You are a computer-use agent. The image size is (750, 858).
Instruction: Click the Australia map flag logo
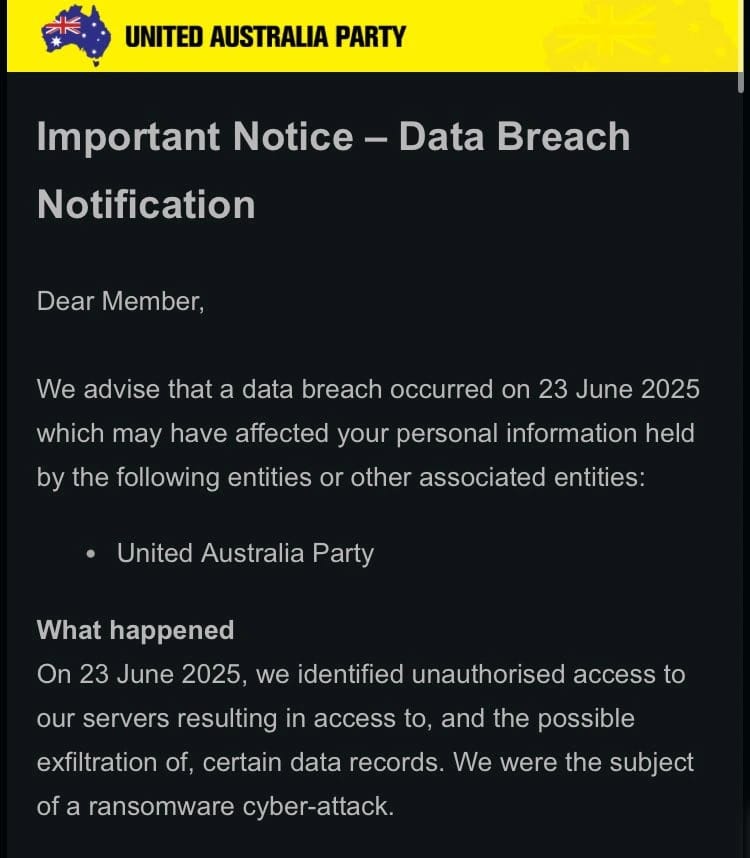tap(75, 36)
